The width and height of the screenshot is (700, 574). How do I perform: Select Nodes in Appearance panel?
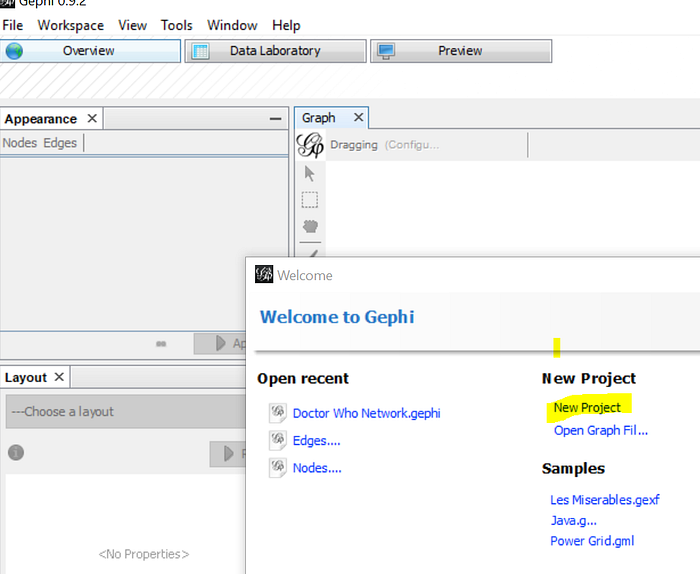(20, 143)
